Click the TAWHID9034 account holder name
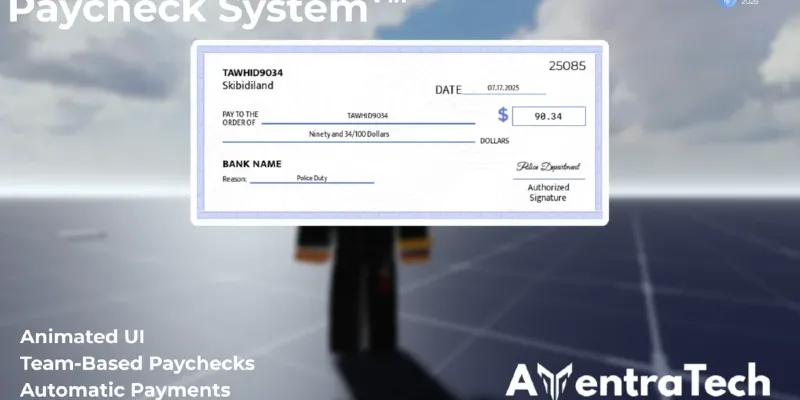Screen dimensions: 800x400 (x=253, y=73)
